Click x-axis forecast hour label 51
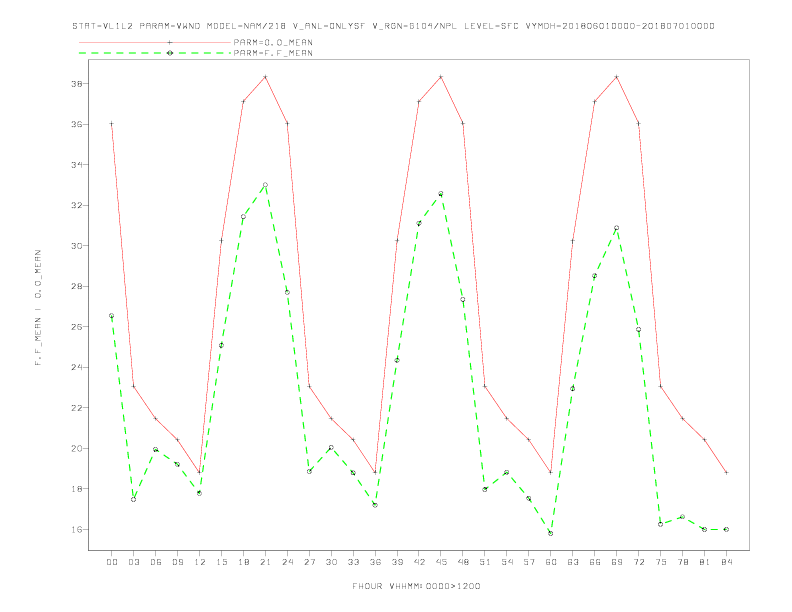 click(x=485, y=562)
